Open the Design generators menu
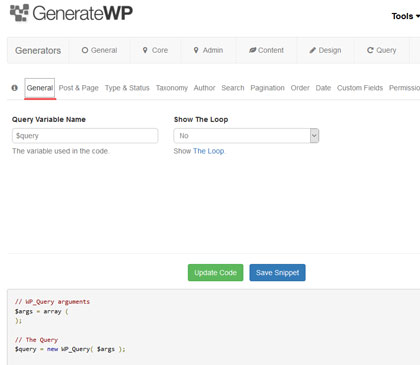 pyautogui.click(x=325, y=50)
